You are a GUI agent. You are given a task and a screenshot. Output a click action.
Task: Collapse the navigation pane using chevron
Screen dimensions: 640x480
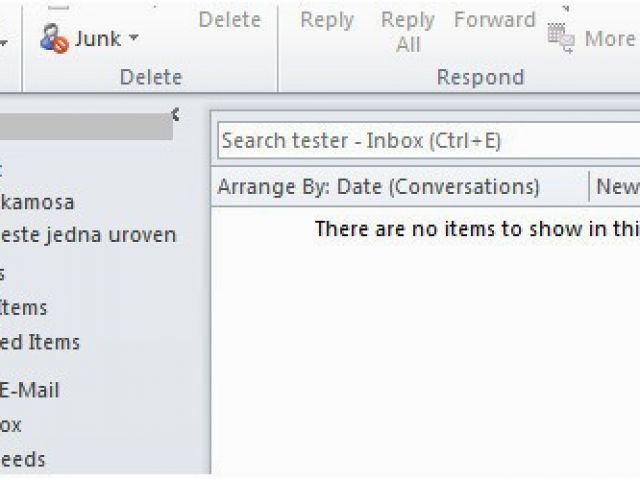pos(176,115)
